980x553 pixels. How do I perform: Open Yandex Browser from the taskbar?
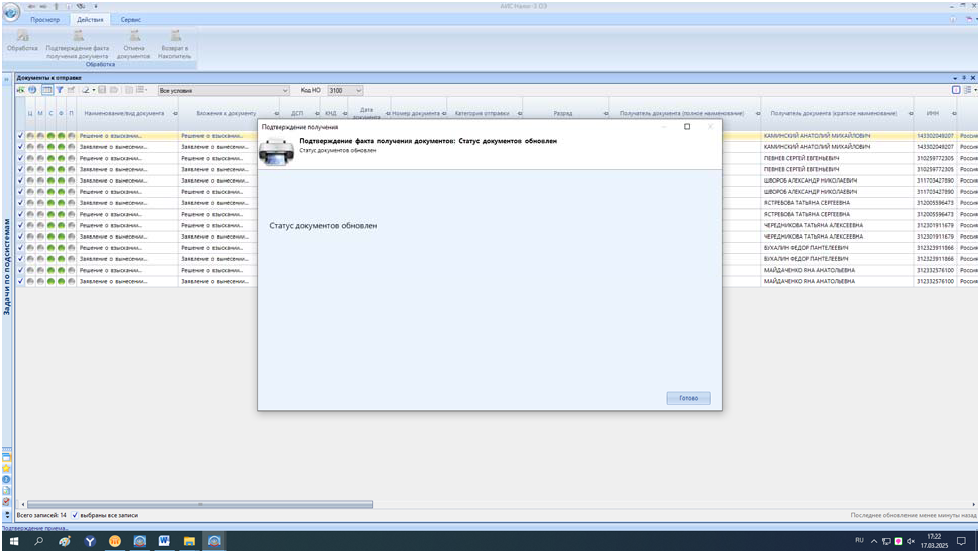(90, 541)
